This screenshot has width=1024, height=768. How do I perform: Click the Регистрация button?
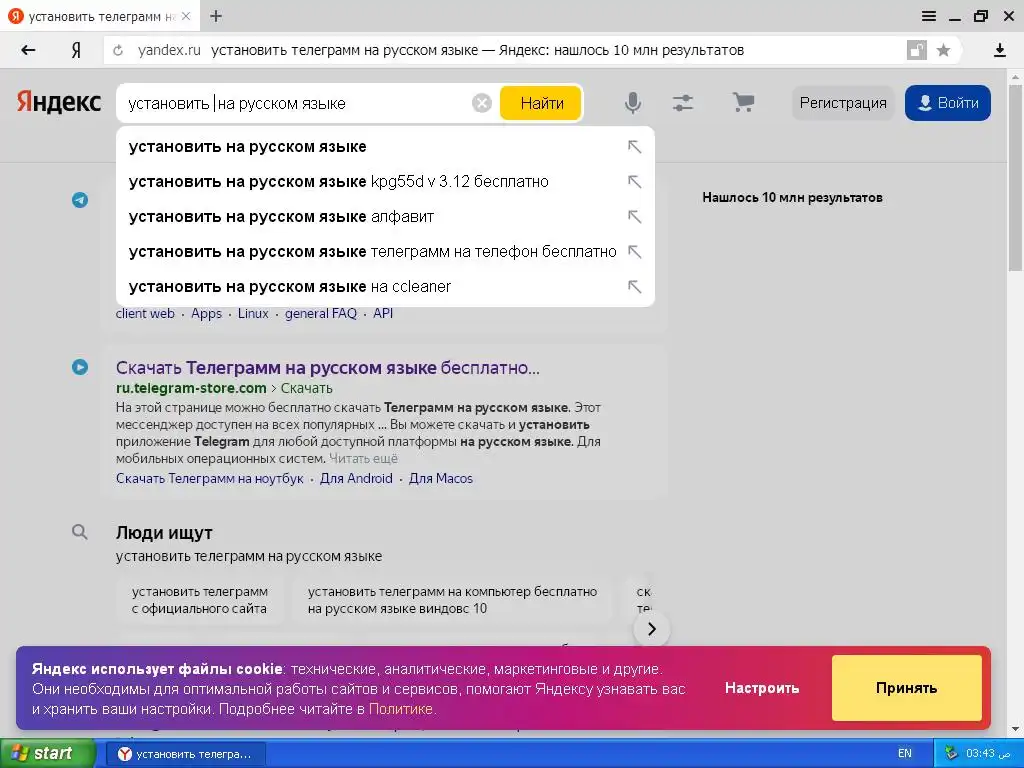pos(842,103)
